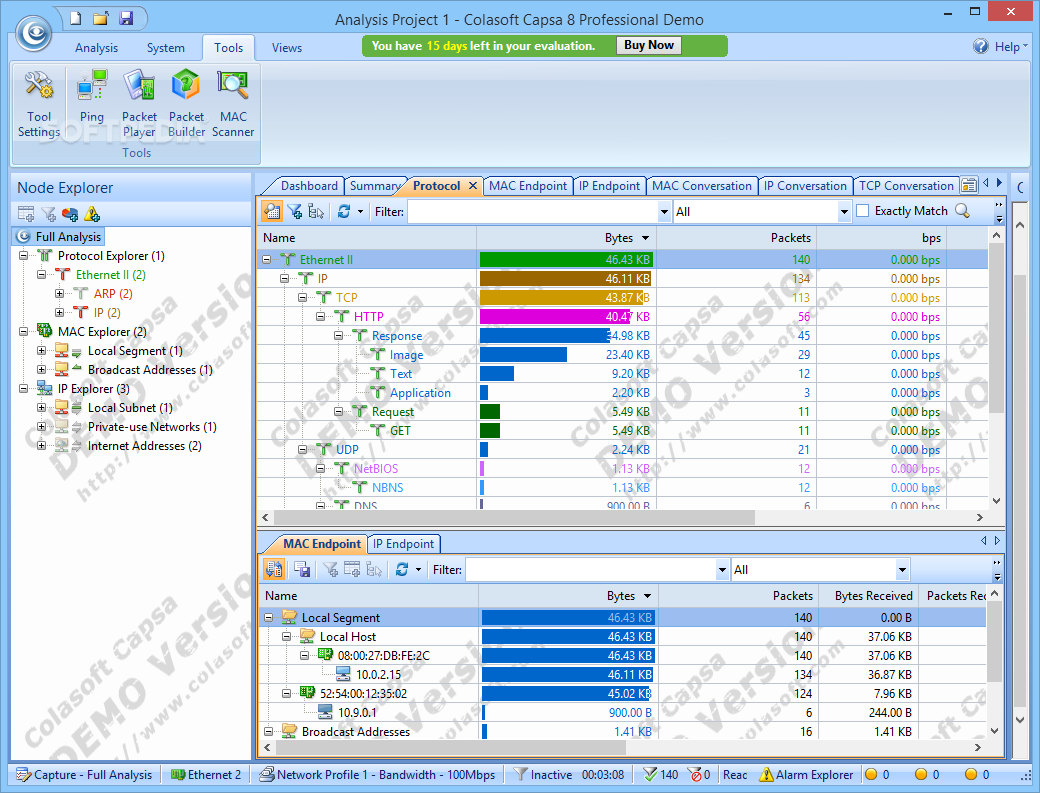Expand Internet Addresses (2) node
This screenshot has width=1040, height=793.
coord(42,446)
